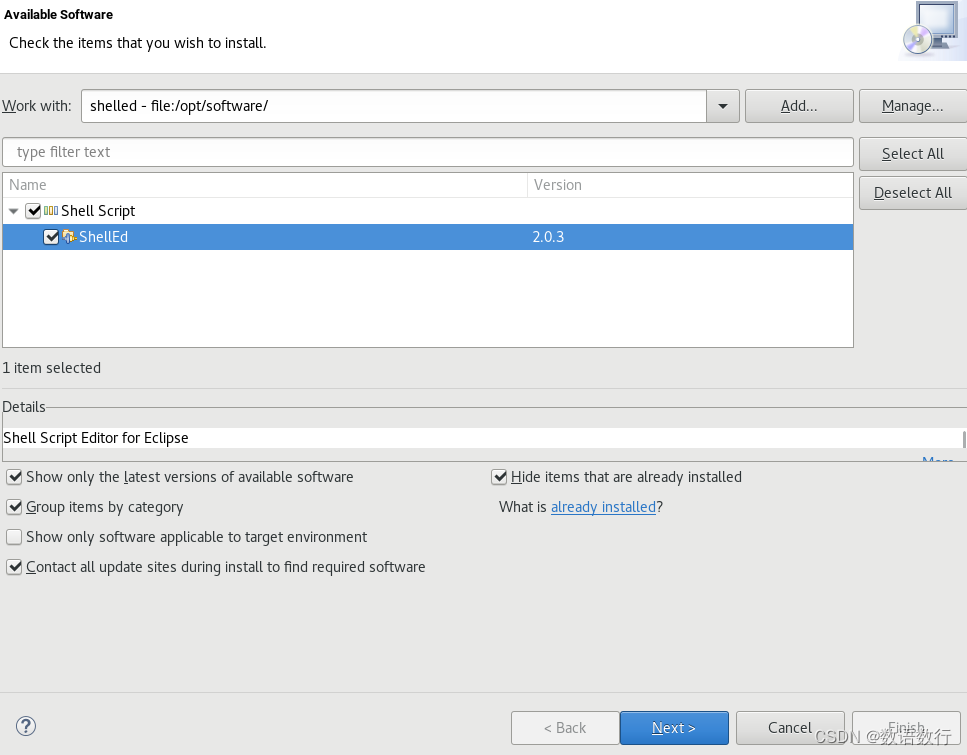Image resolution: width=967 pixels, height=755 pixels.
Task: Click the 2.0.3 version cell
Action: click(548, 237)
